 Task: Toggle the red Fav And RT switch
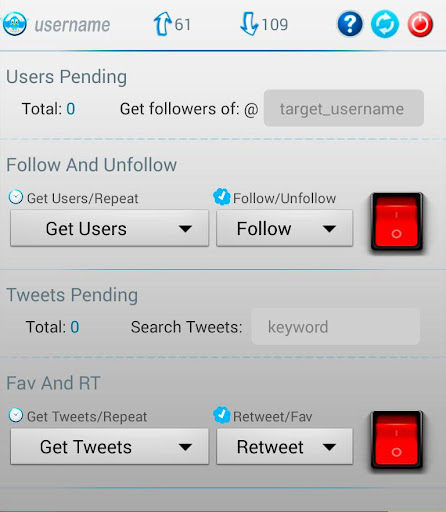[397, 440]
